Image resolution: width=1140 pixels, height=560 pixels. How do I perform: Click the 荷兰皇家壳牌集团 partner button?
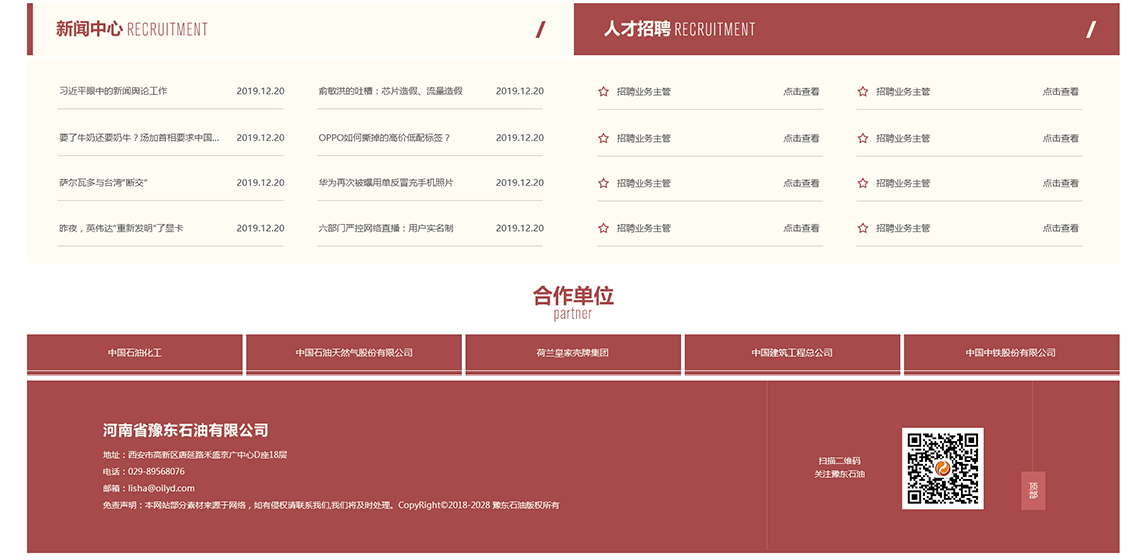point(573,353)
